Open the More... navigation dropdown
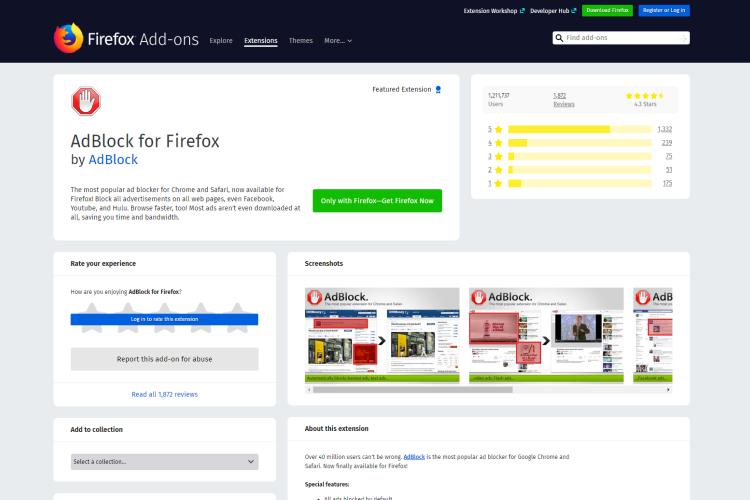750x500 pixels. click(x=338, y=41)
